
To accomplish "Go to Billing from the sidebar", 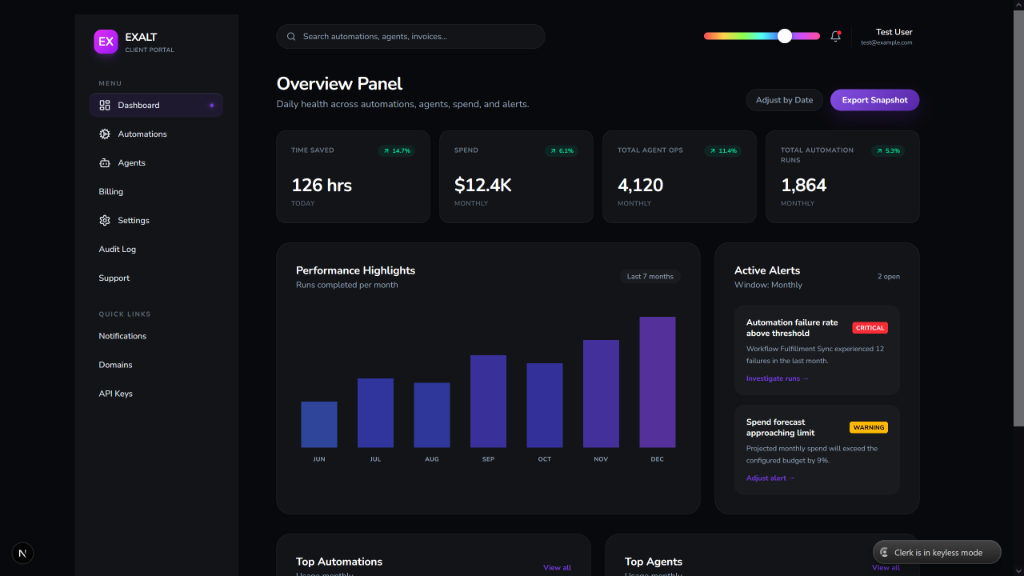I will point(110,191).
